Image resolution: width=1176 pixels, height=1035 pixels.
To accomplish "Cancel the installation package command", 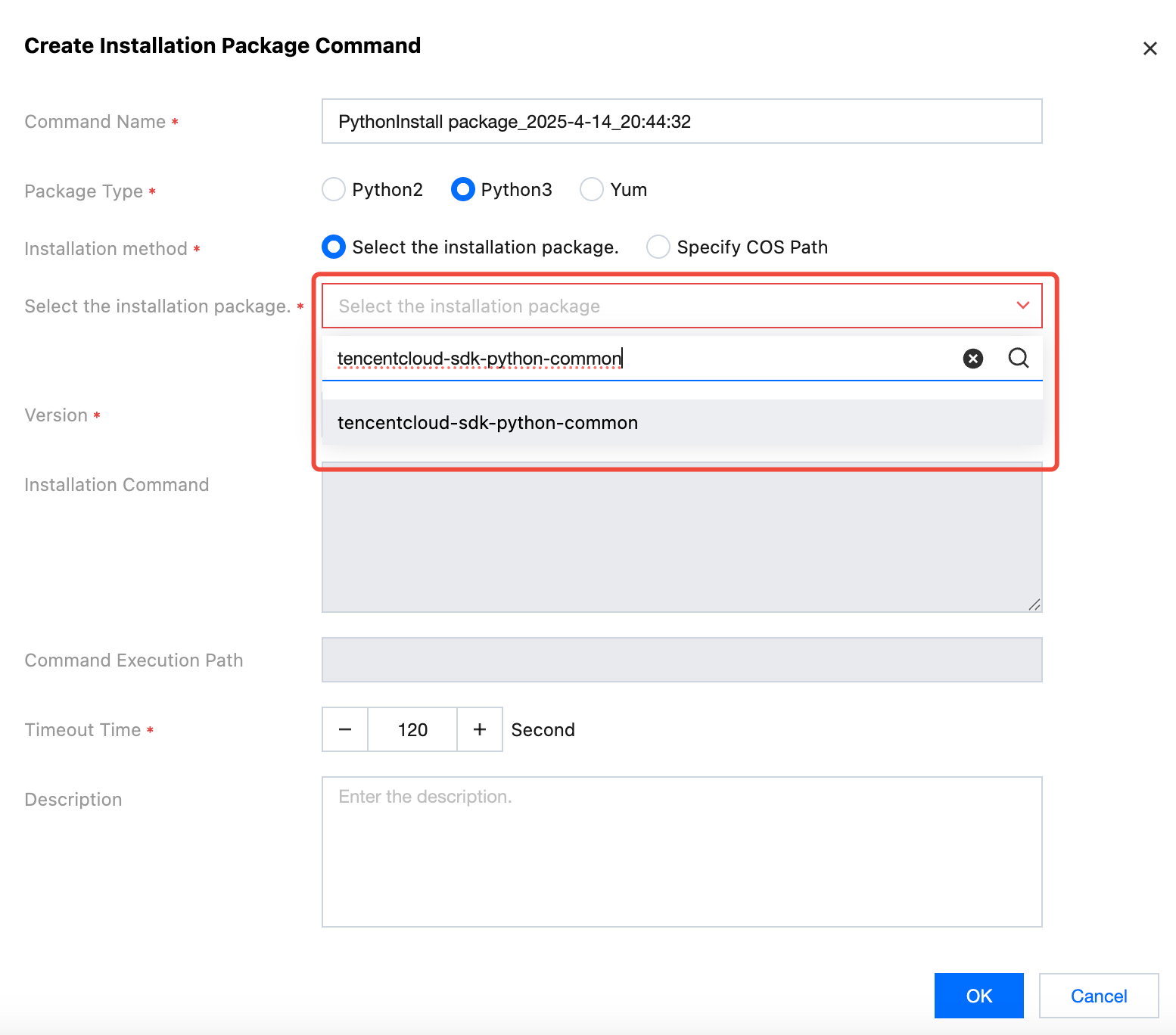I will (1098, 996).
